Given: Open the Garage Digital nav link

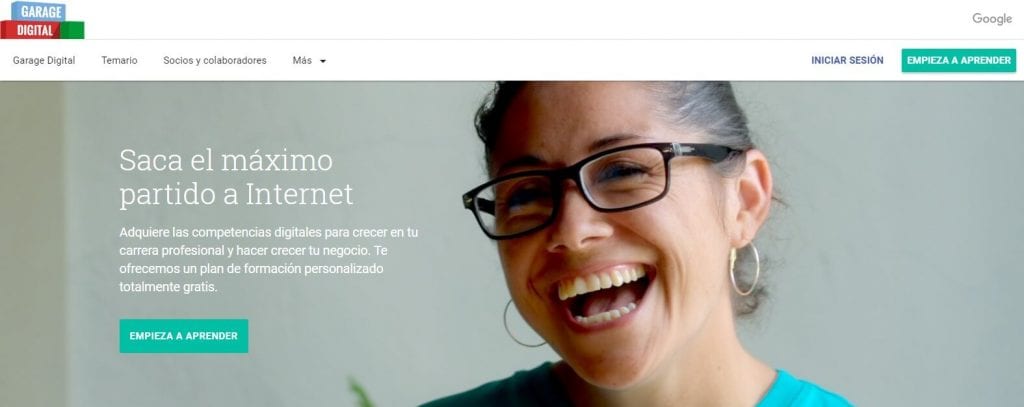Looking at the screenshot, I should coord(44,60).
